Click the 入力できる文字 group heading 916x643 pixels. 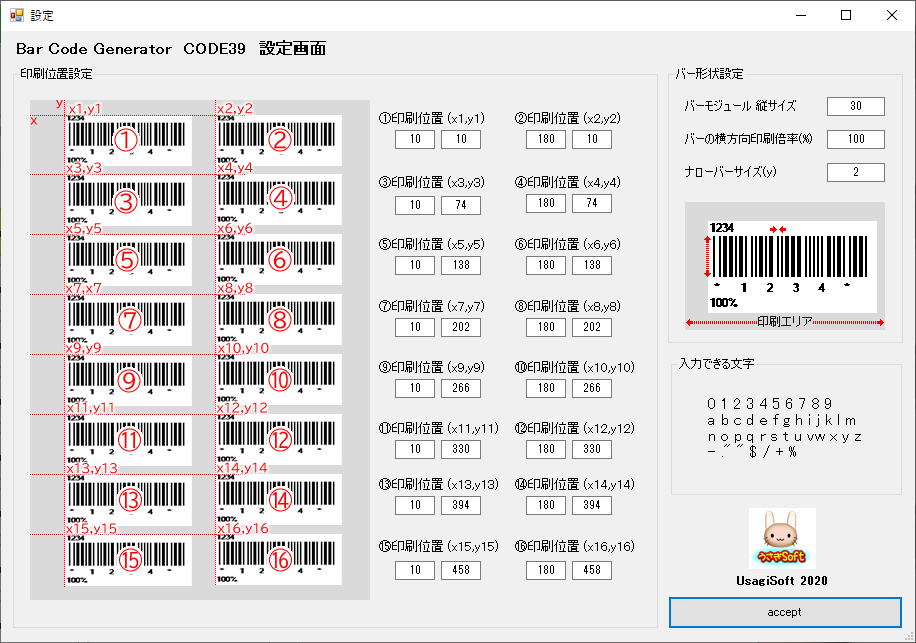pos(716,364)
